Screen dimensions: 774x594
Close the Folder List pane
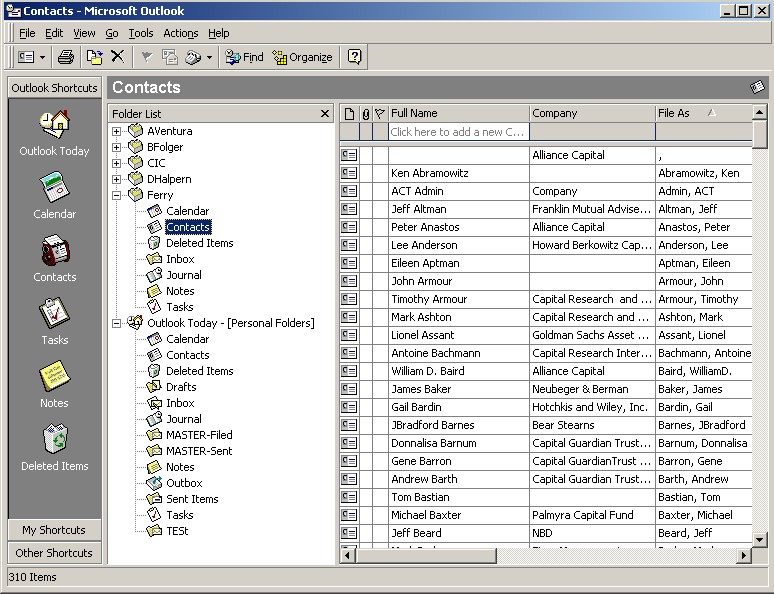[325, 114]
